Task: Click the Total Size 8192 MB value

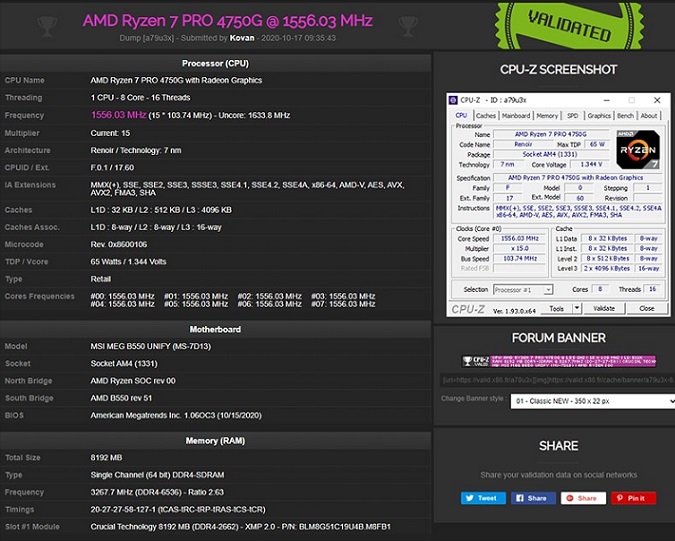Action: [106, 458]
